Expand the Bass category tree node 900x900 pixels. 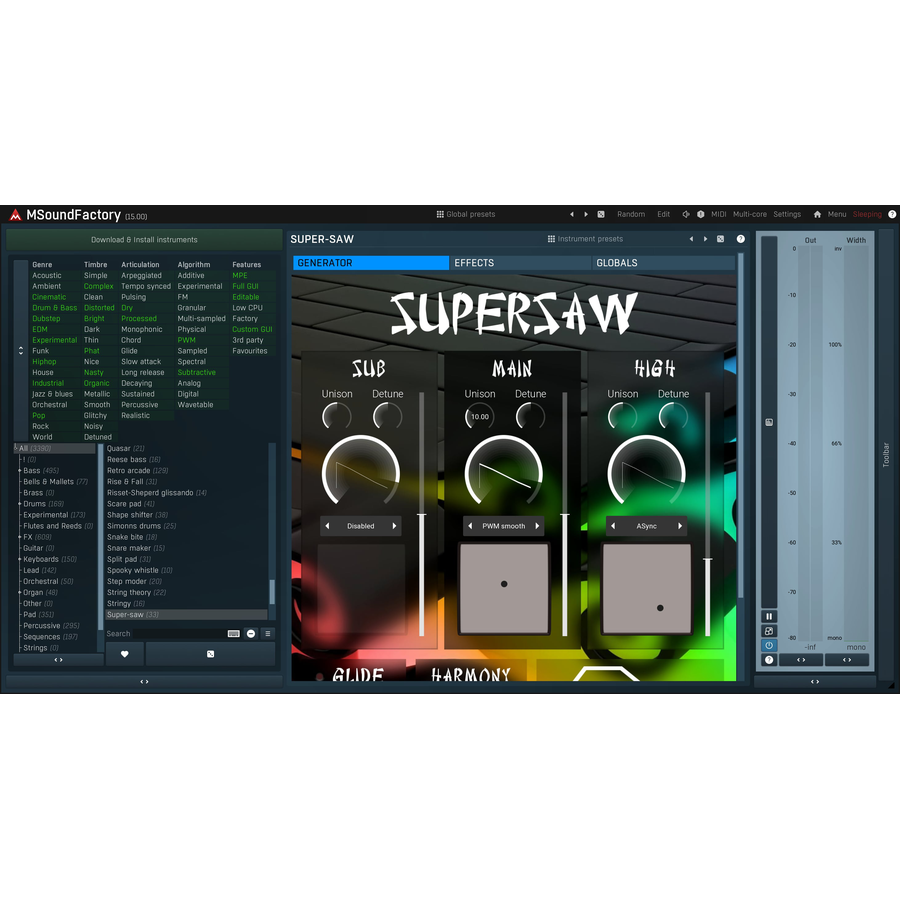click(20, 471)
